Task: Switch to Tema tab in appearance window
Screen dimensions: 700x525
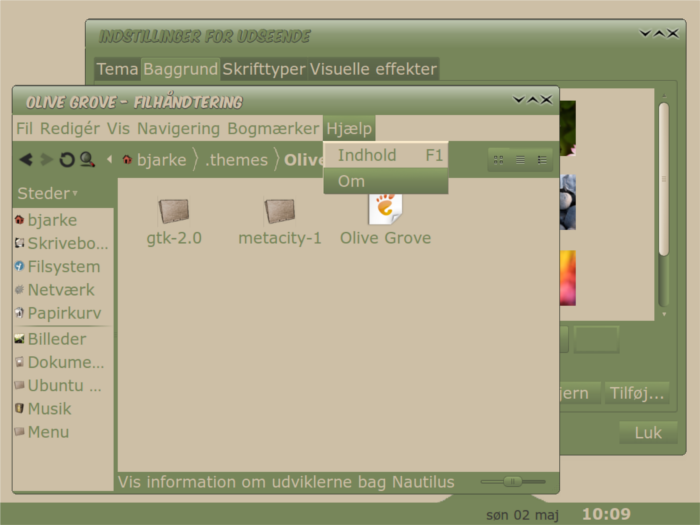Action: (117, 69)
